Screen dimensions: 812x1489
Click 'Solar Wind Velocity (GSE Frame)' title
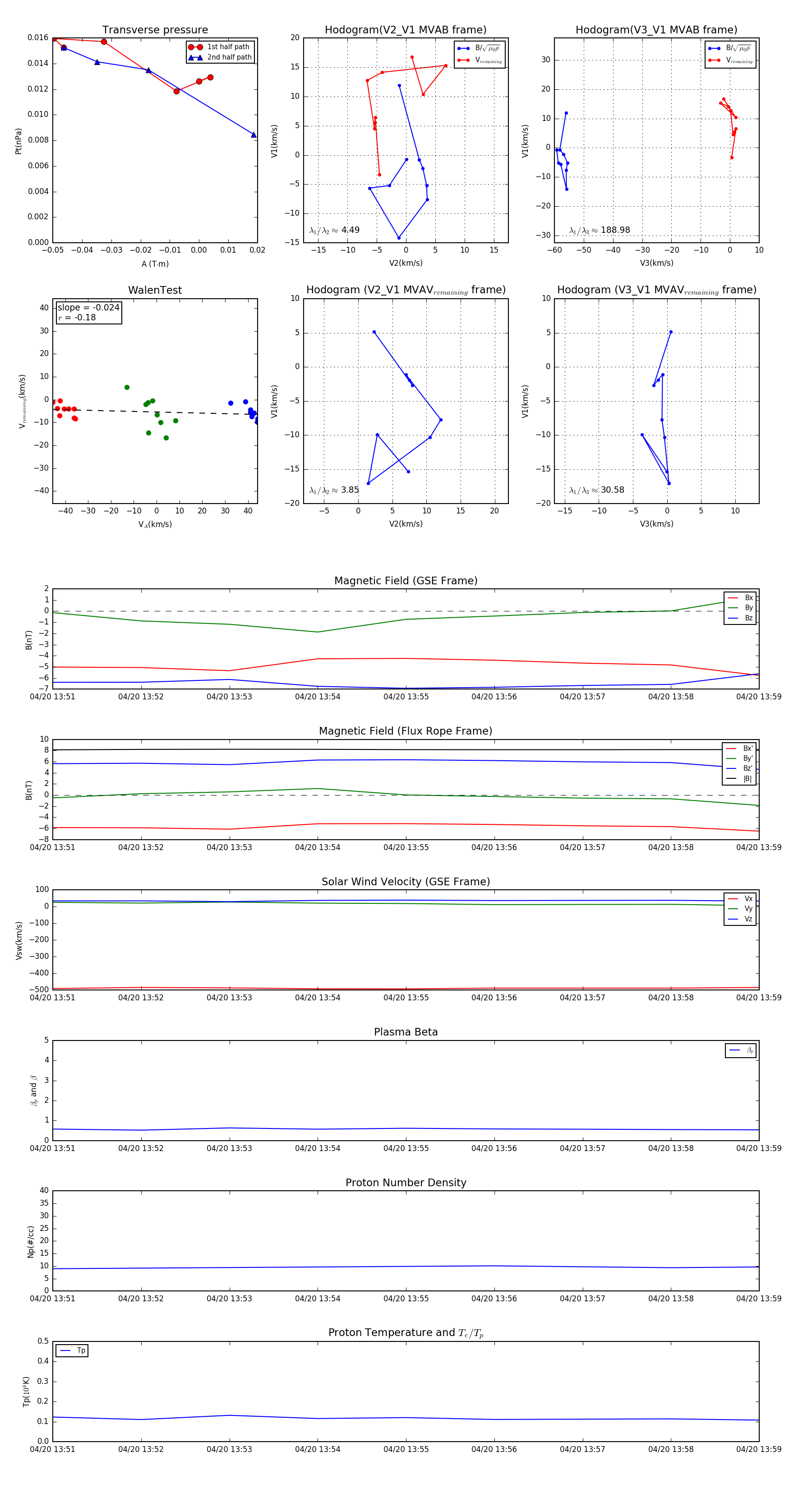point(406,882)
